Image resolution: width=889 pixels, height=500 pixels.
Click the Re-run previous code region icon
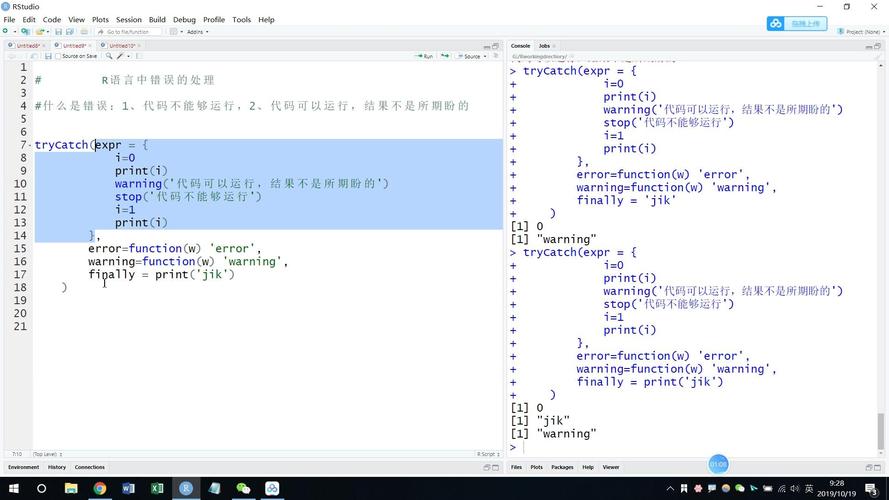[445, 56]
